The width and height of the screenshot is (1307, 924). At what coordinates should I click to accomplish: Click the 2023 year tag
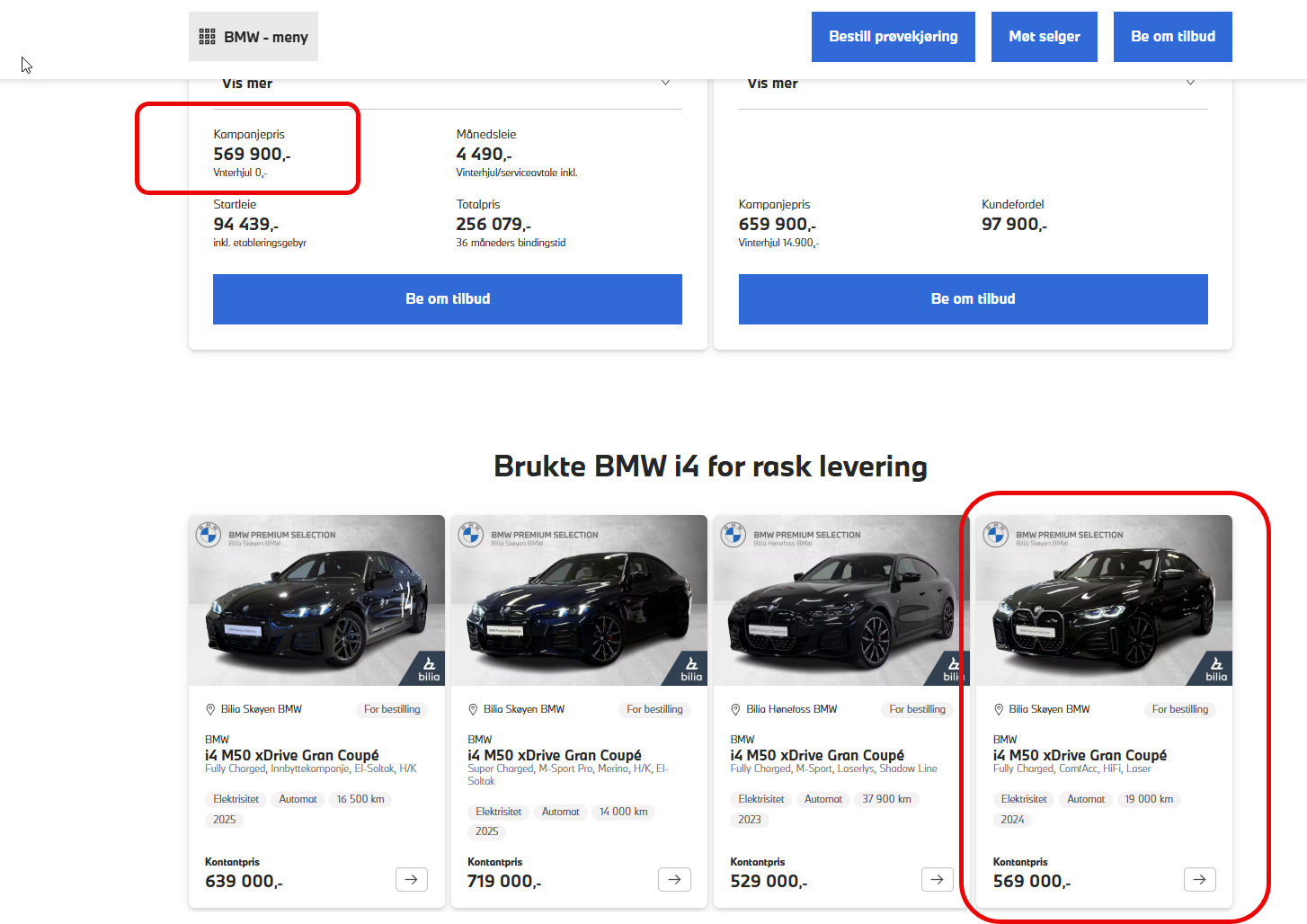750,820
